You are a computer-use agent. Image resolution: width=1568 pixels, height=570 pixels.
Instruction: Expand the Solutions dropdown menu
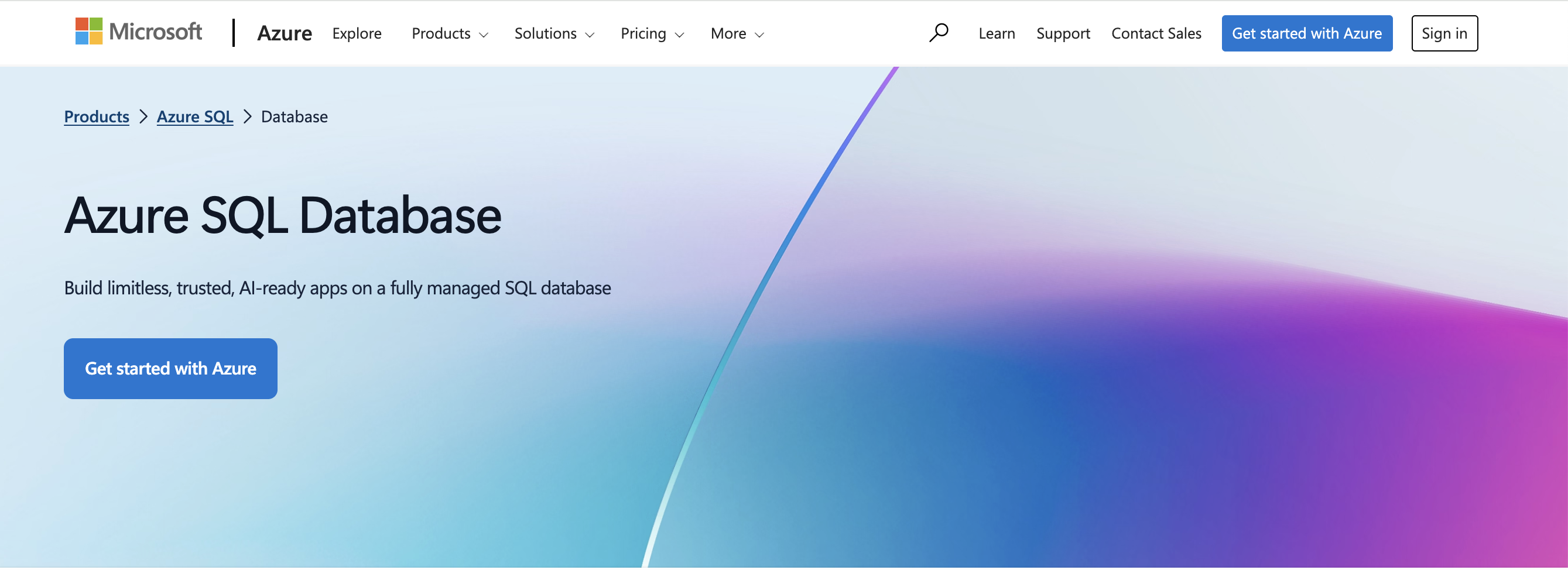[x=553, y=33]
